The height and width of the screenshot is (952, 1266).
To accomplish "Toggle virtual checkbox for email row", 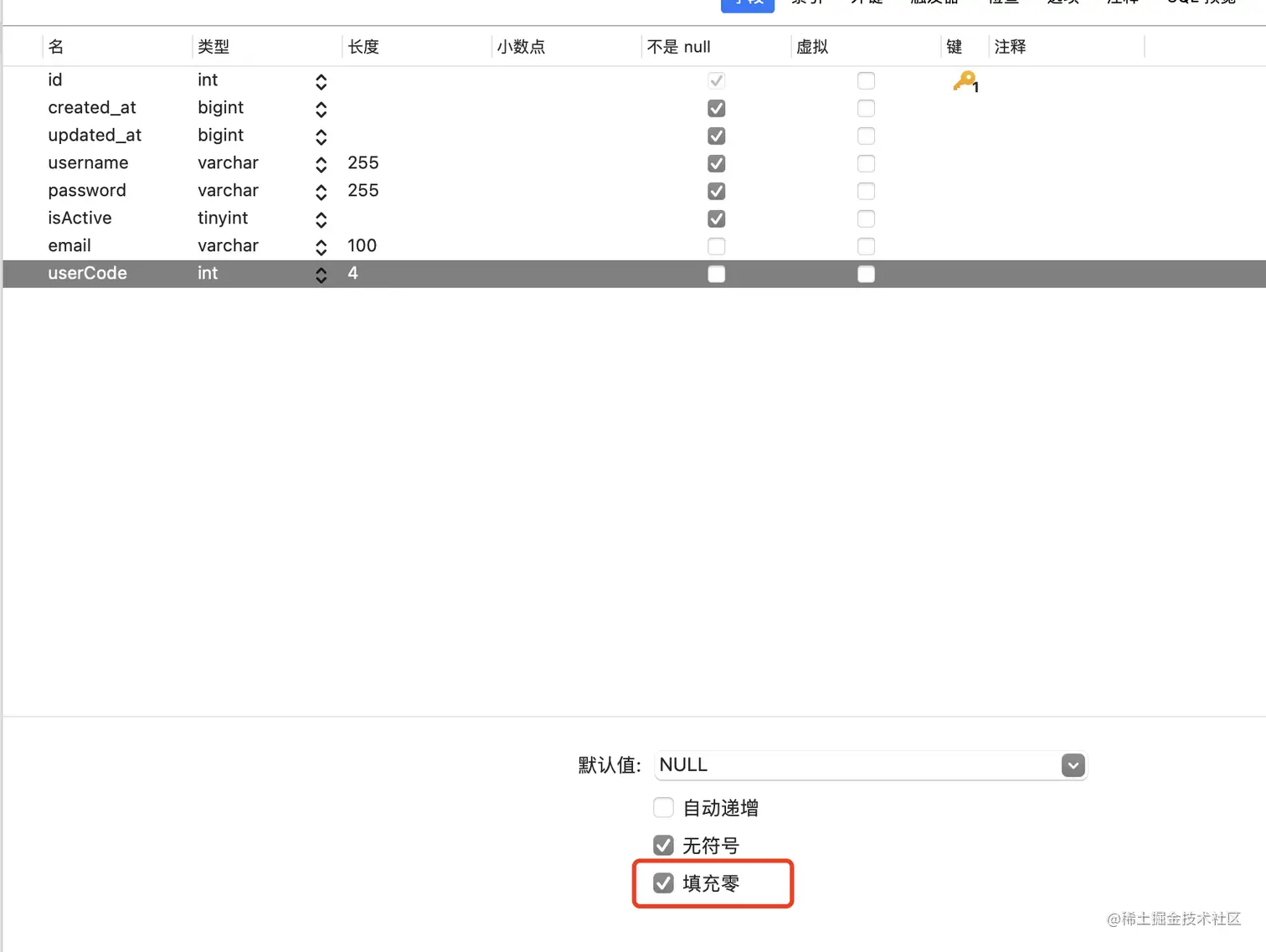I will (x=866, y=246).
